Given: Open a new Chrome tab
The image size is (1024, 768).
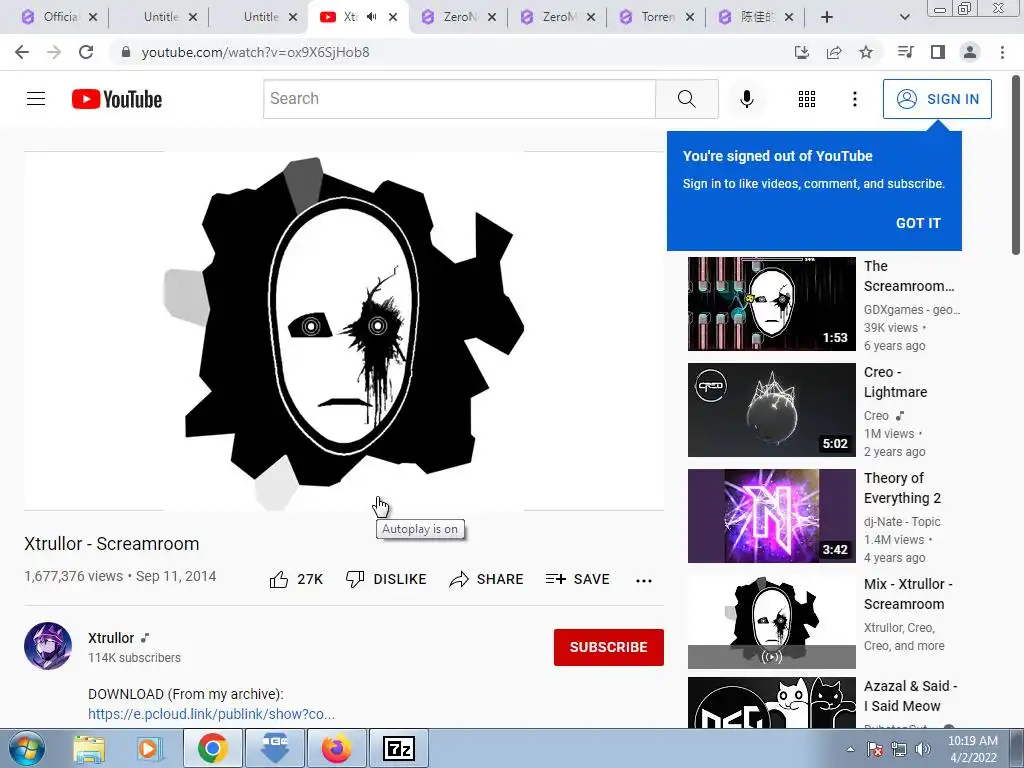Looking at the screenshot, I should point(827,17).
